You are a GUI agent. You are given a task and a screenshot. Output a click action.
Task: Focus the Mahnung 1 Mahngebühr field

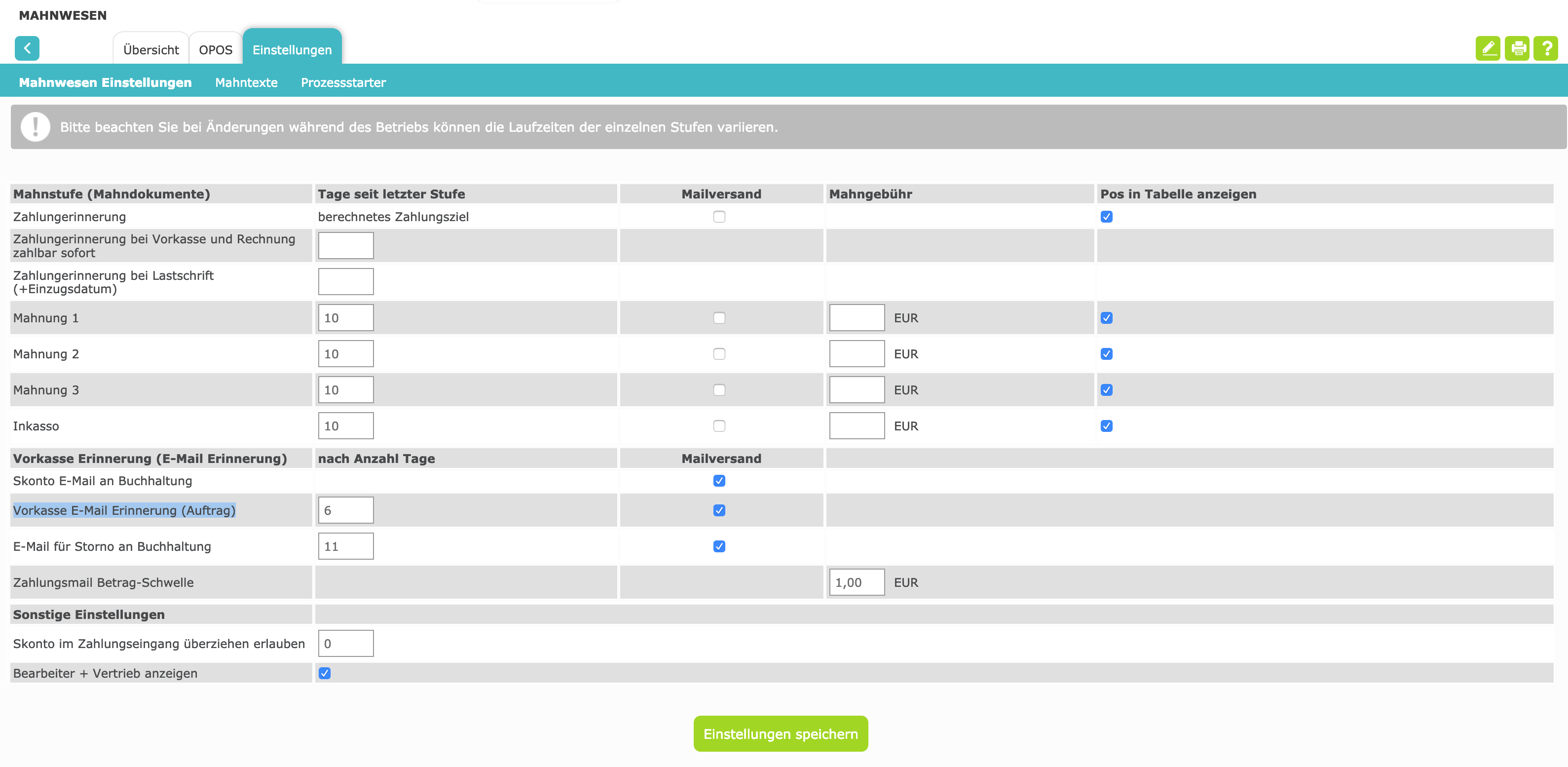[x=857, y=318]
